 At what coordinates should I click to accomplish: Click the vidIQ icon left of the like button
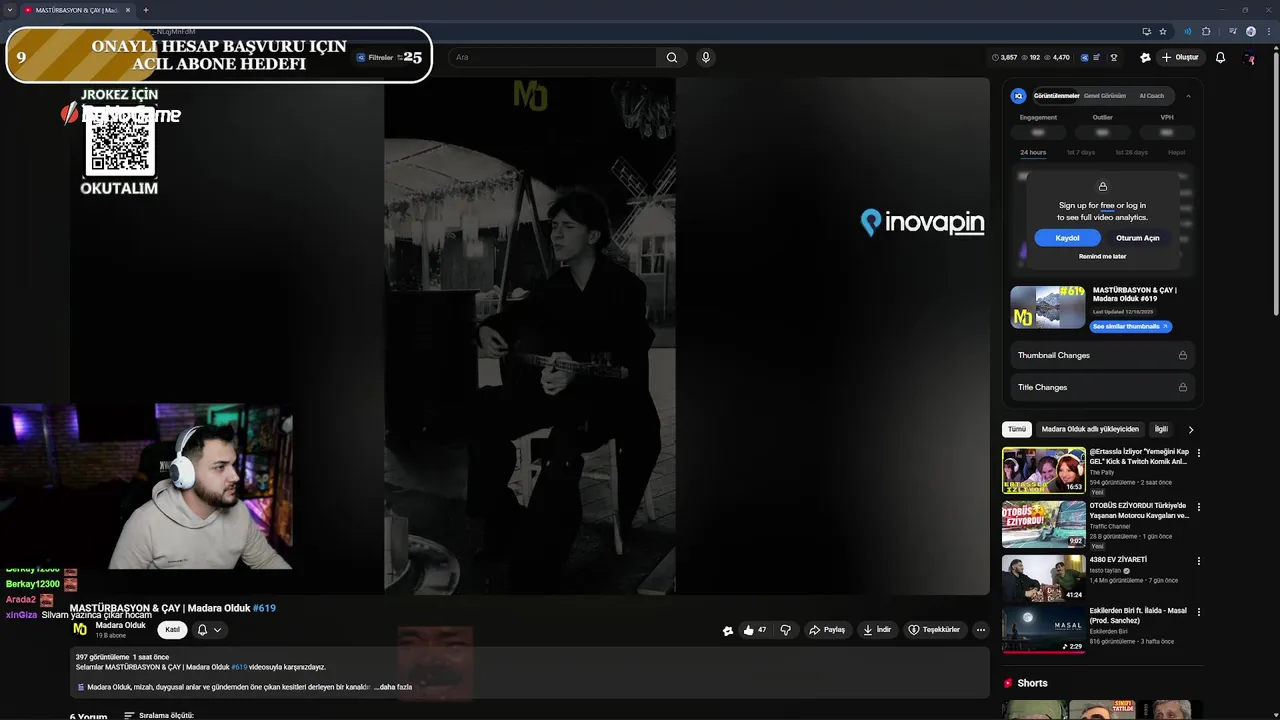coord(727,630)
